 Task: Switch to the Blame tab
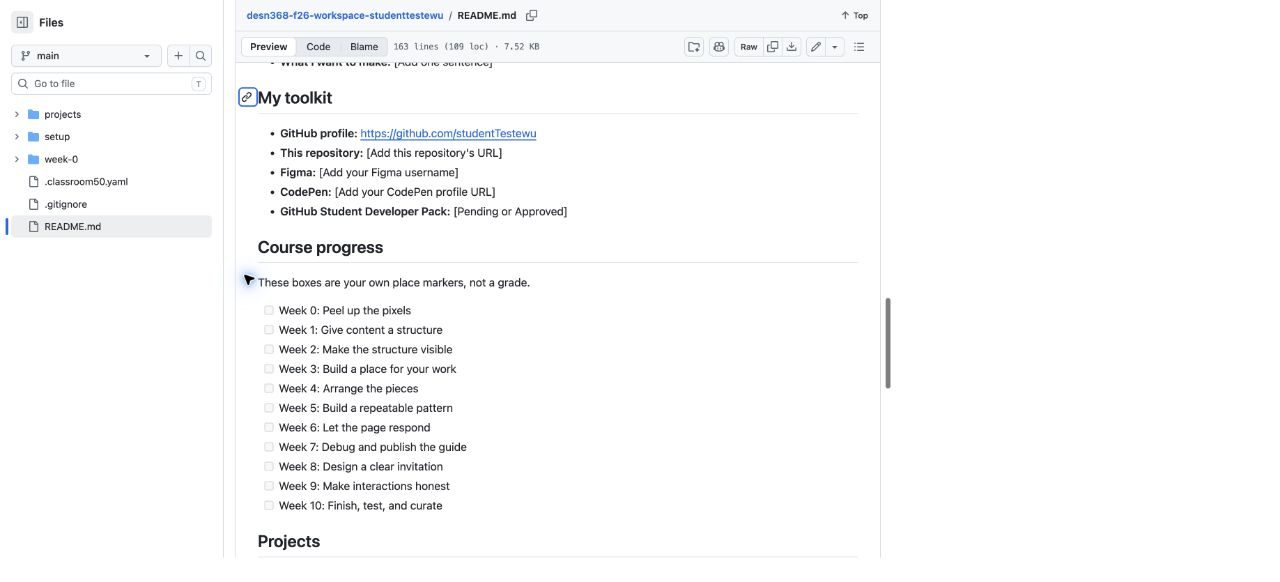pos(364,47)
